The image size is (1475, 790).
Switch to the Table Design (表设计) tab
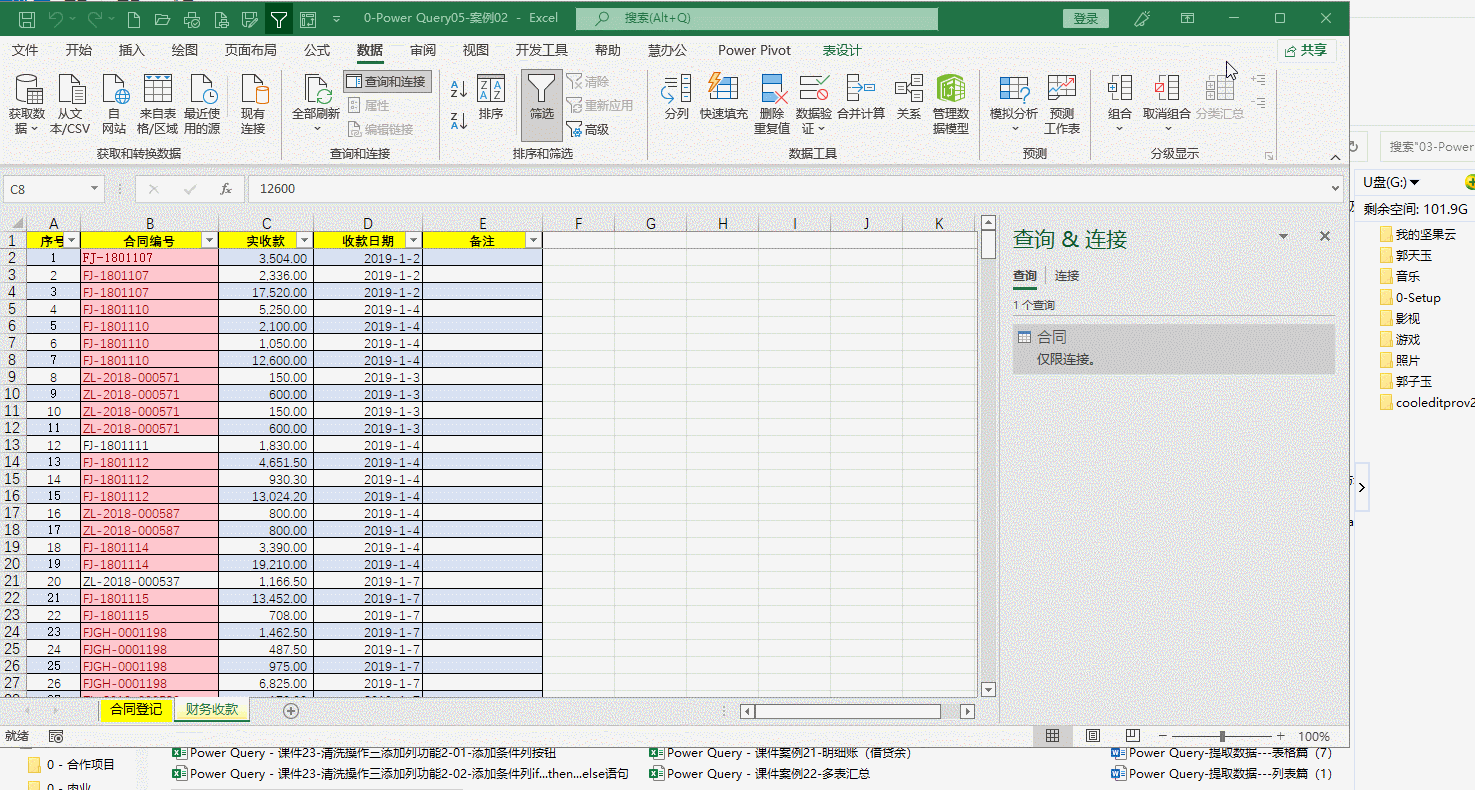click(842, 50)
